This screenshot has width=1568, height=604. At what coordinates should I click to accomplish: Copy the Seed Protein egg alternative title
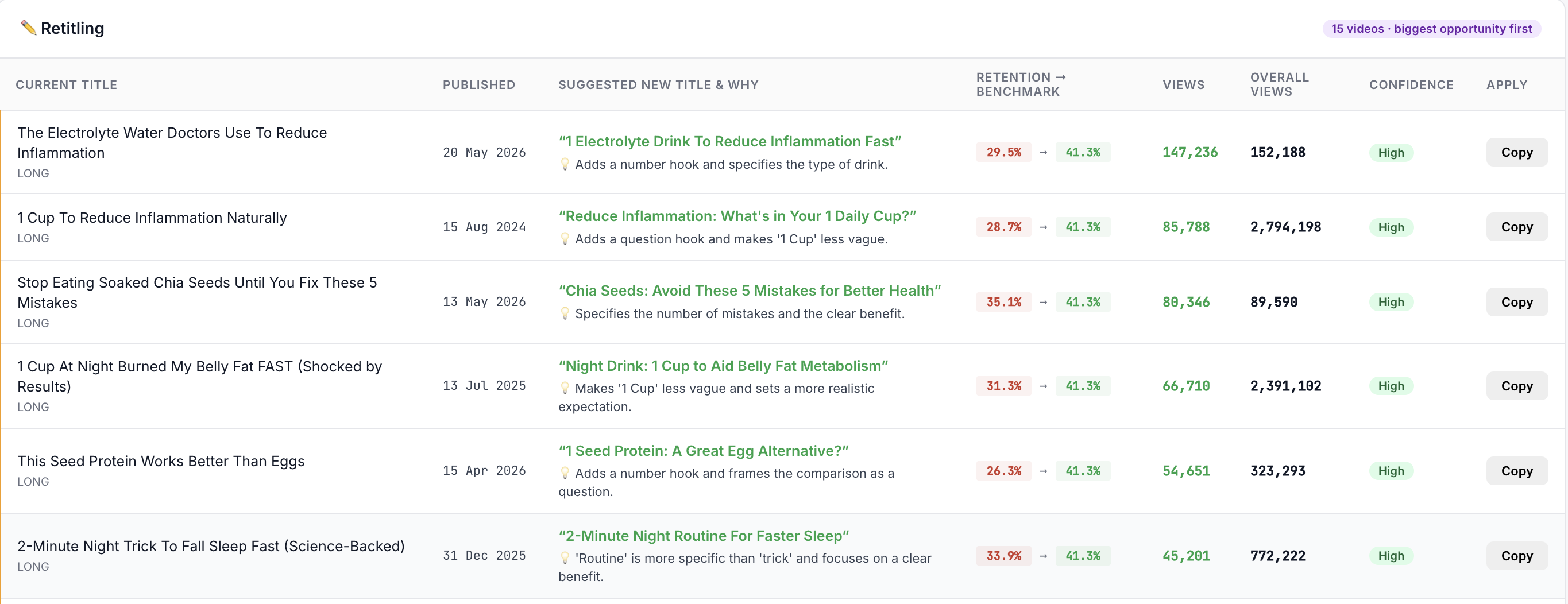tap(1516, 471)
